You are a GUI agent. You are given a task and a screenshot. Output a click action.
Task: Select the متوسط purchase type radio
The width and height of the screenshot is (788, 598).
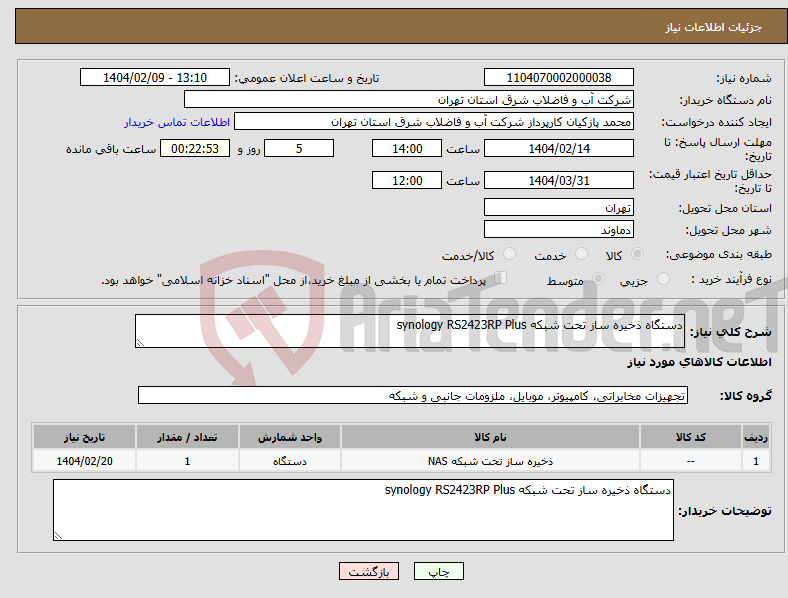click(x=598, y=279)
